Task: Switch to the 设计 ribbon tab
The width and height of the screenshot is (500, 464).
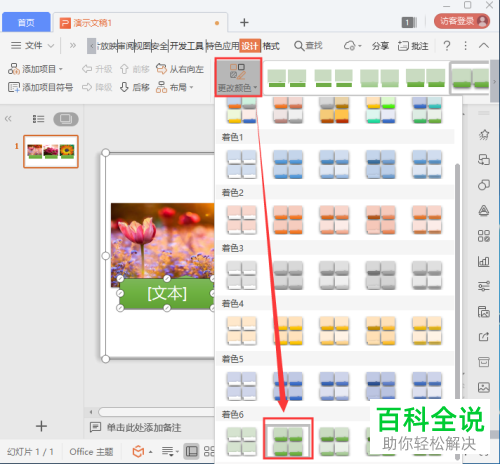Action: coord(250,46)
